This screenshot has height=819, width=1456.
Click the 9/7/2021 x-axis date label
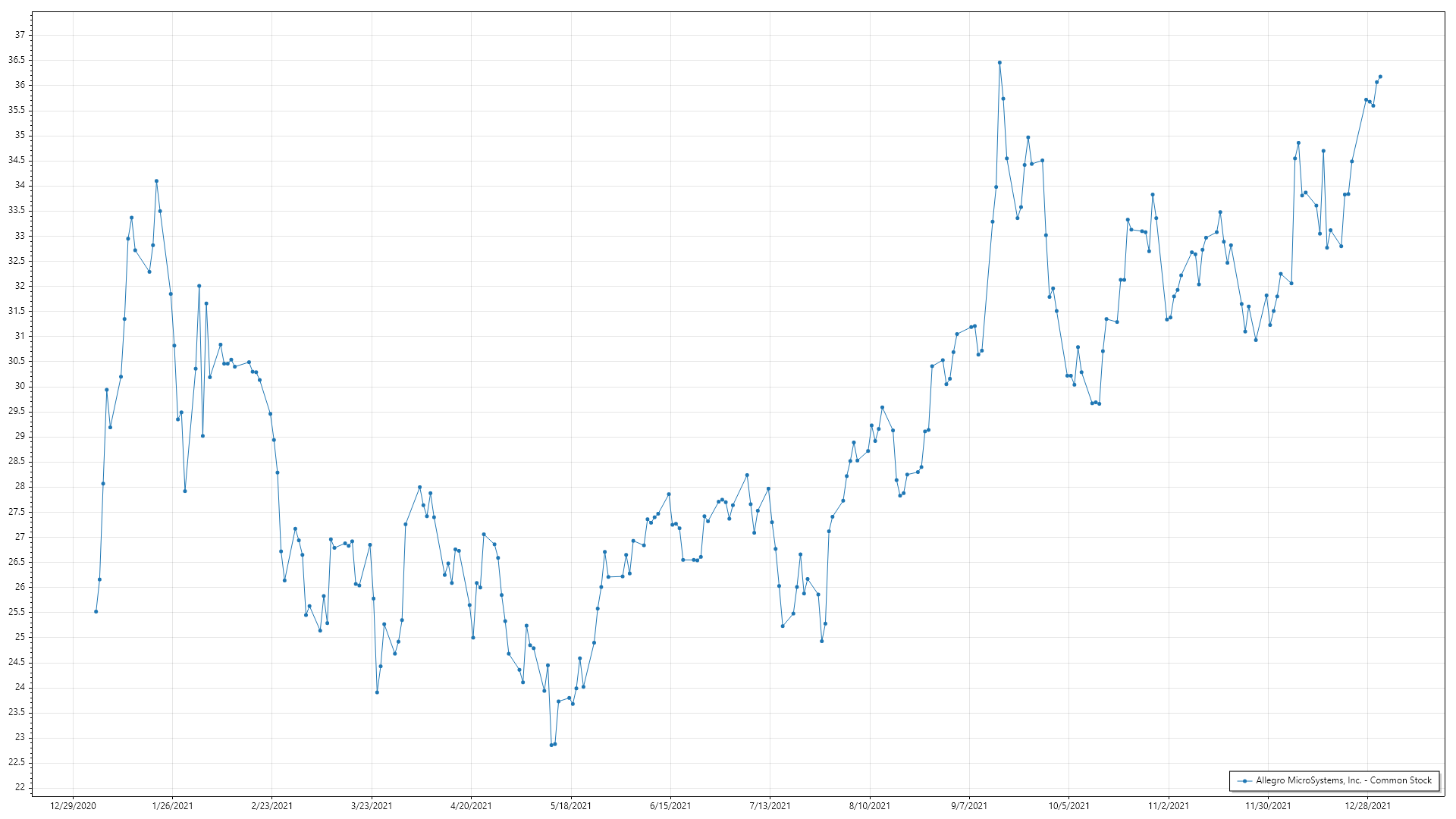tap(969, 805)
